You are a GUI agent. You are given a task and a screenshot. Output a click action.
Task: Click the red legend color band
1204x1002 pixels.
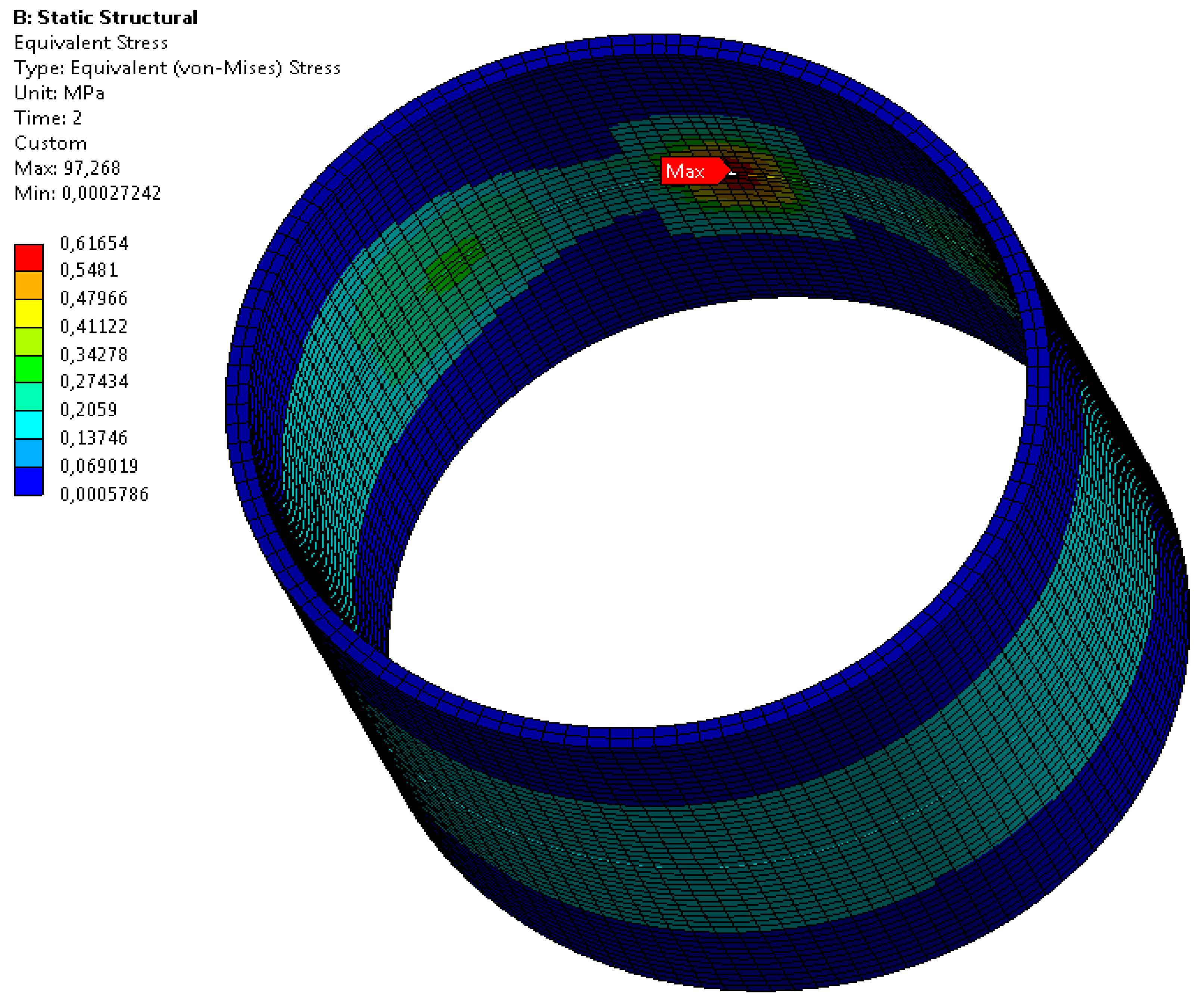click(x=29, y=258)
